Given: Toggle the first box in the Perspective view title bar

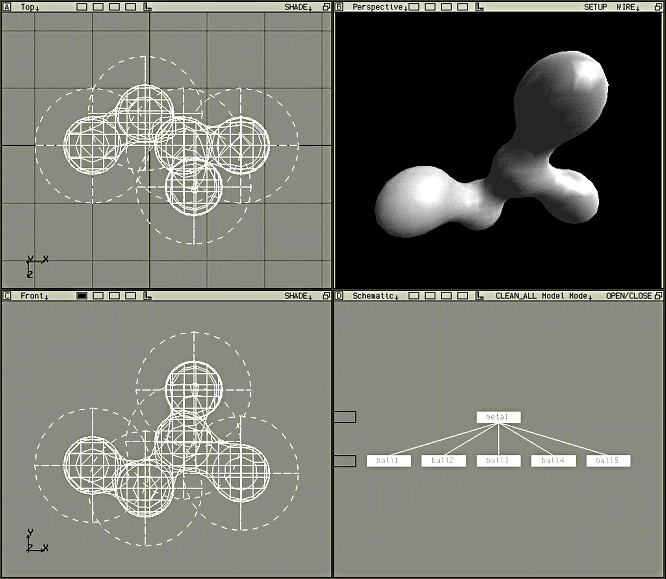Looking at the screenshot, I should click(428, 6).
